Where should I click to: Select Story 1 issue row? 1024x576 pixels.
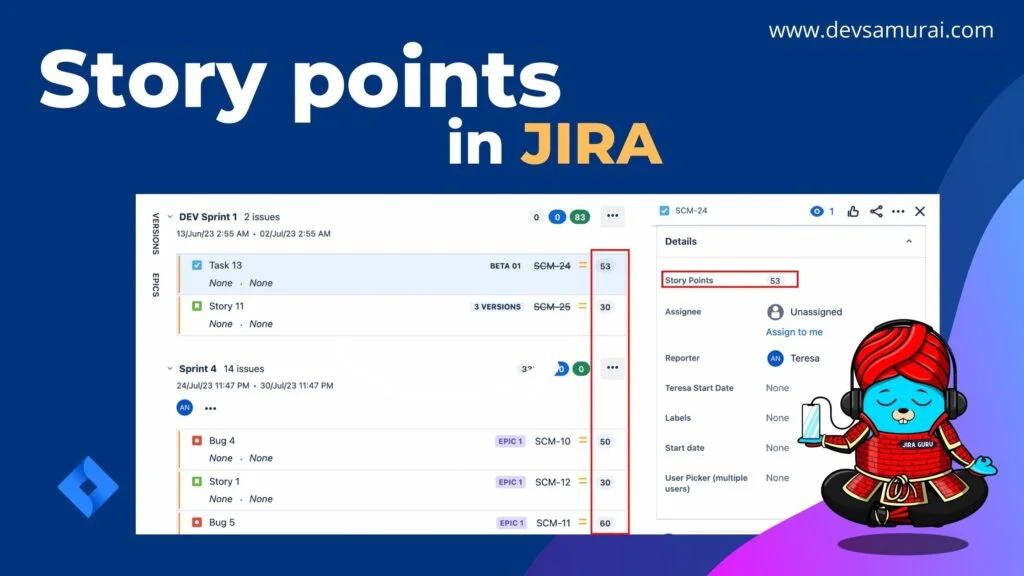(402, 490)
